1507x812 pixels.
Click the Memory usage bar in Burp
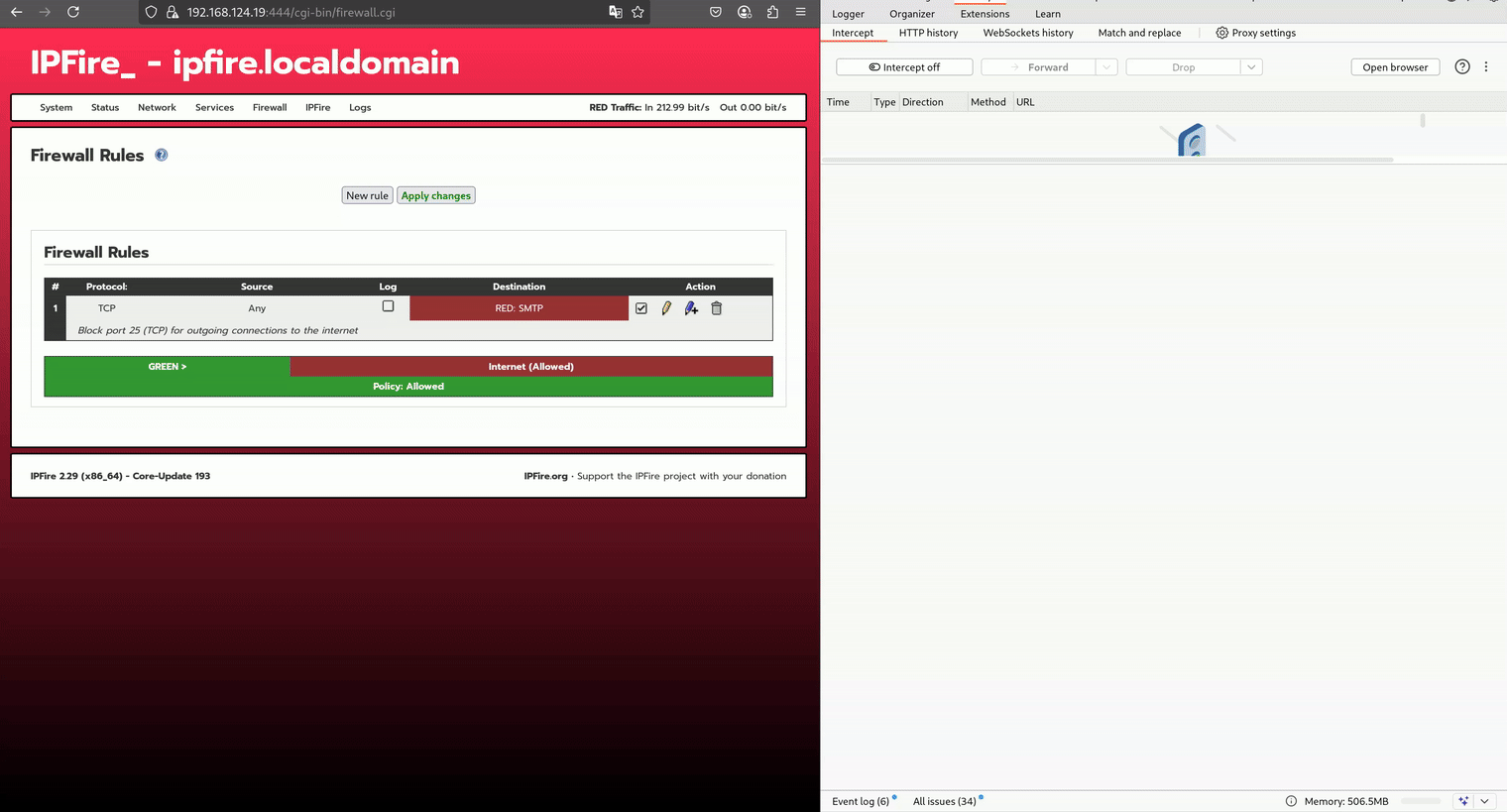[1421, 801]
